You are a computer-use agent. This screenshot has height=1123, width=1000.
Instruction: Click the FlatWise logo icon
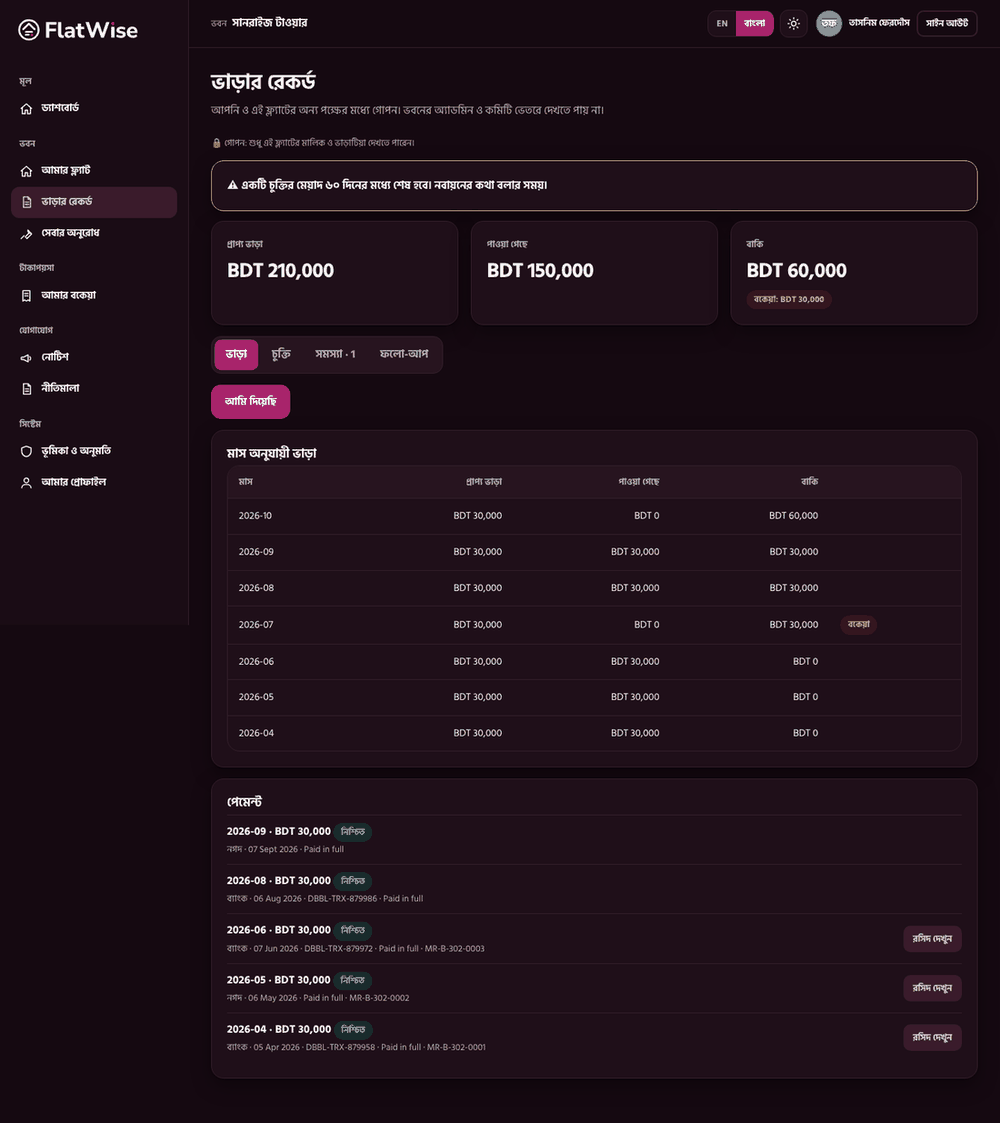(29, 30)
